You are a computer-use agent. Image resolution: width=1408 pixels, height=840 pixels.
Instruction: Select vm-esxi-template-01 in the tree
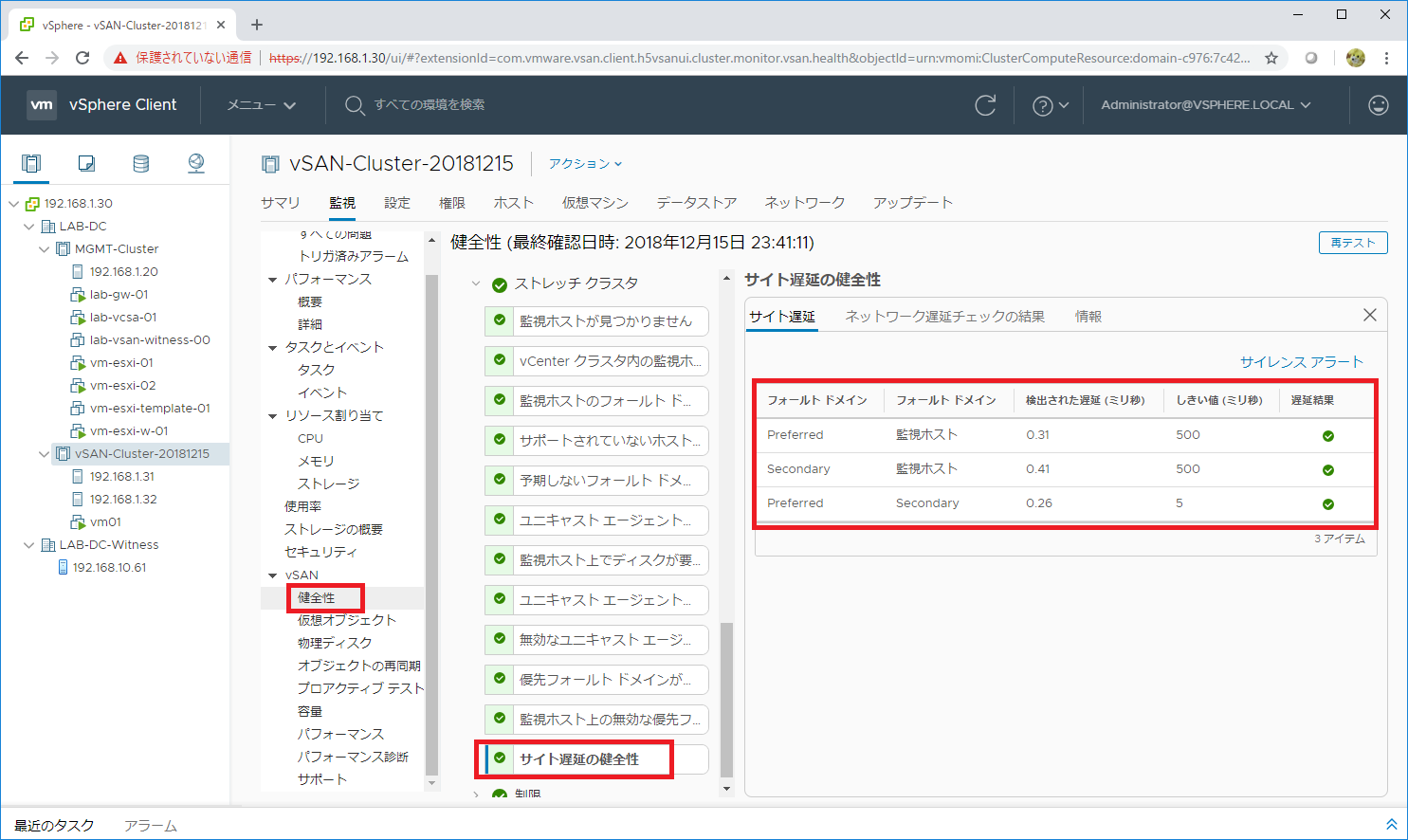[150, 408]
